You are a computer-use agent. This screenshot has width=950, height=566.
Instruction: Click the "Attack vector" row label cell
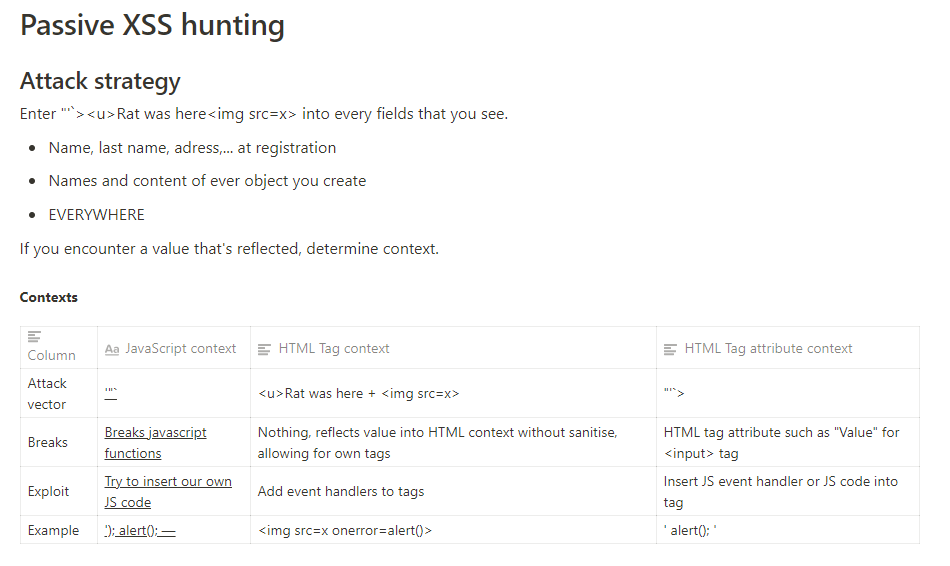[59, 393]
